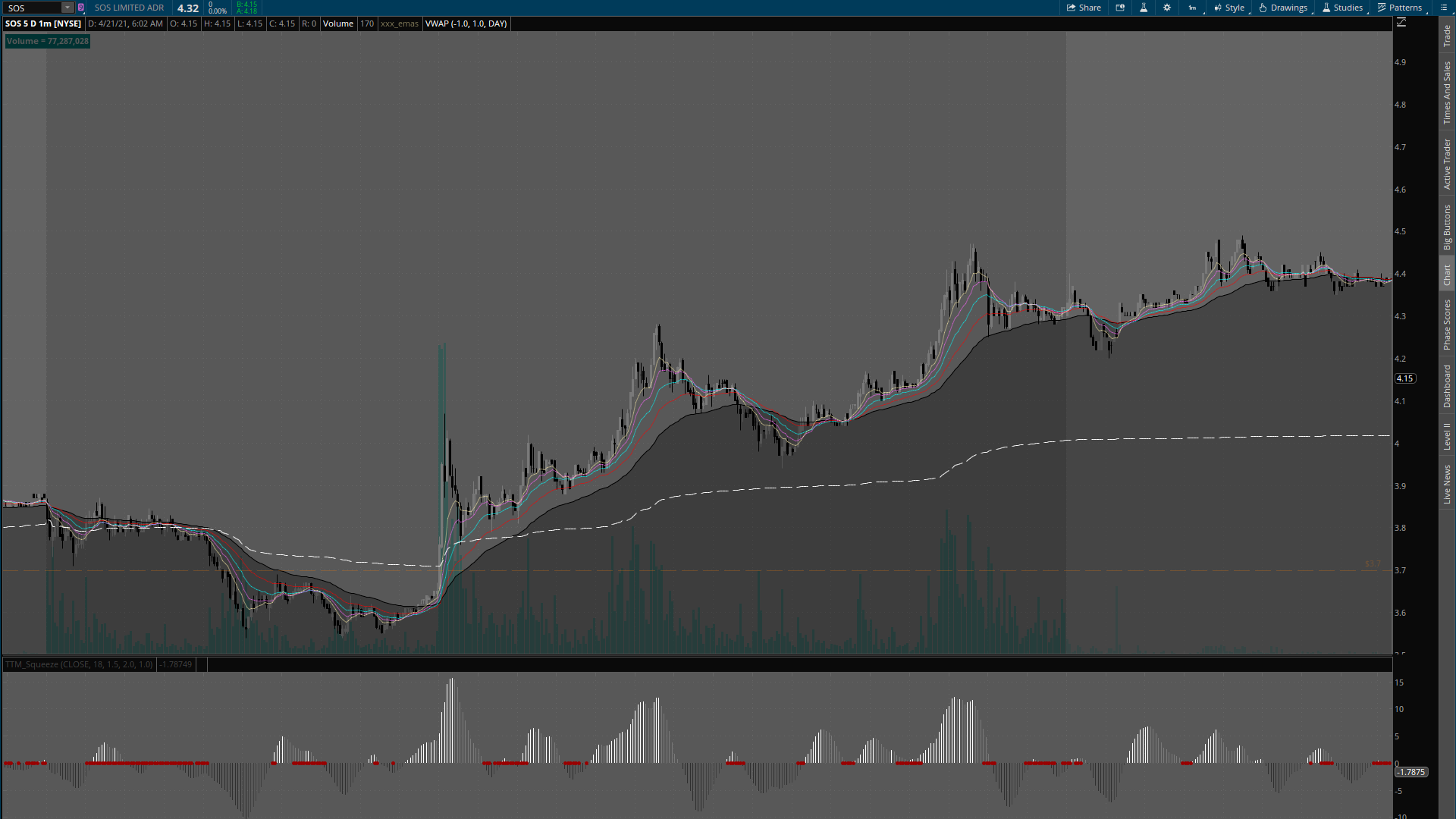Viewport: 1456px width, 819px height.
Task: Click the VWAP study label
Action: [x=466, y=24]
